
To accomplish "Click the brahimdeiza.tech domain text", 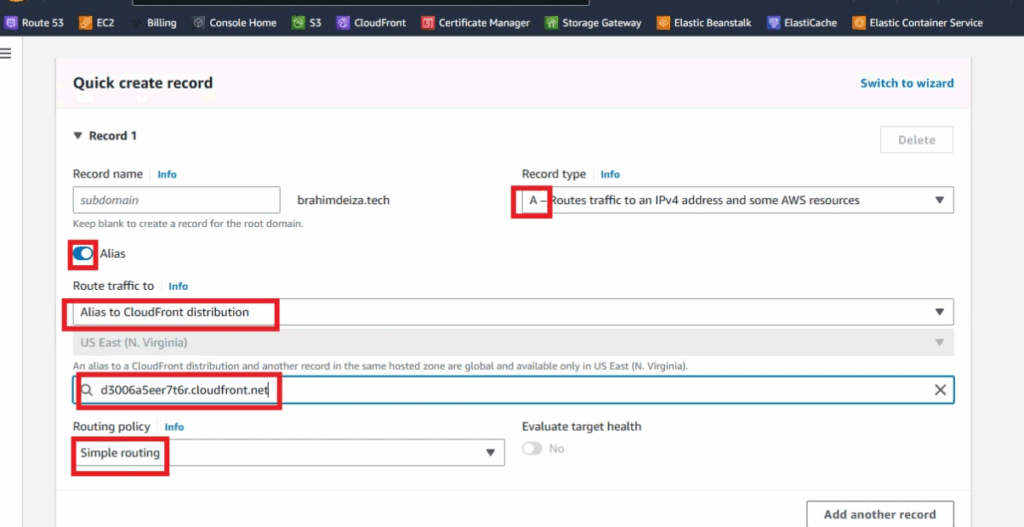I will tap(344, 200).
